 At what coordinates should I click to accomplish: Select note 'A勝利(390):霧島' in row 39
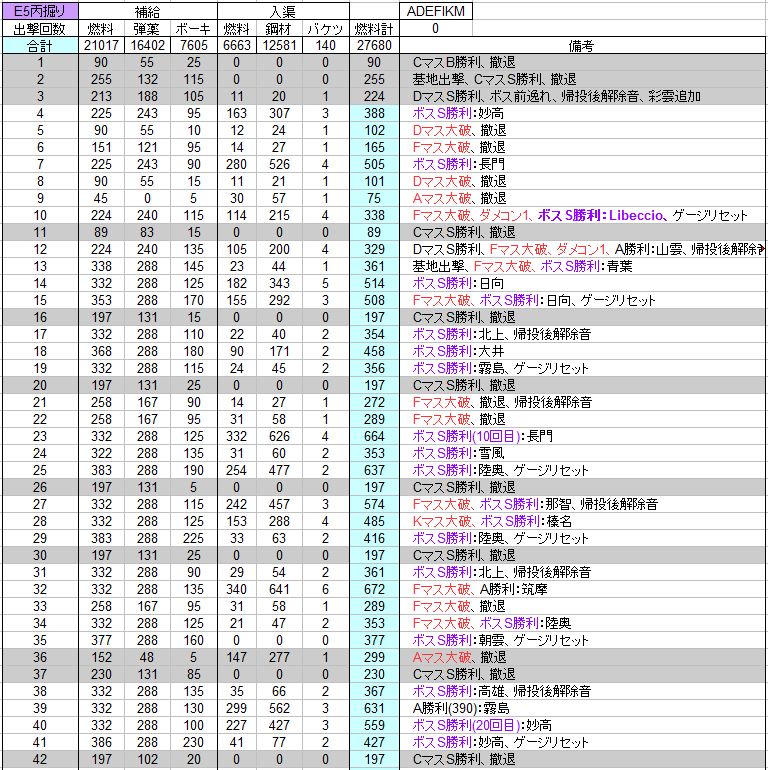point(461,709)
